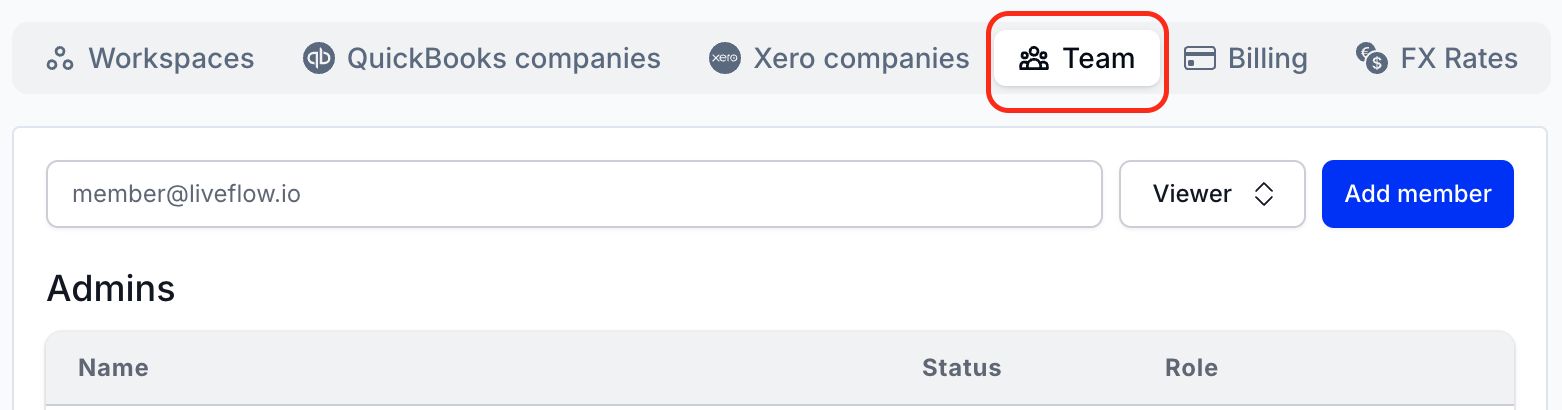
Task: Switch to QuickBooks companies tab
Action: pyautogui.click(x=482, y=59)
